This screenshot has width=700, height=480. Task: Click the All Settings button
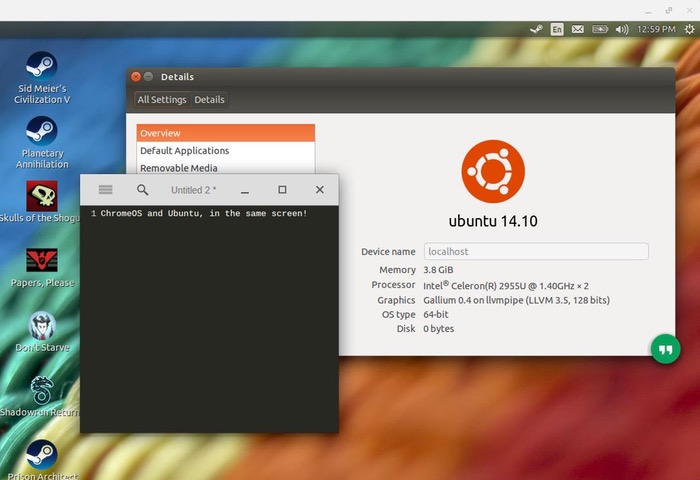pyautogui.click(x=162, y=100)
